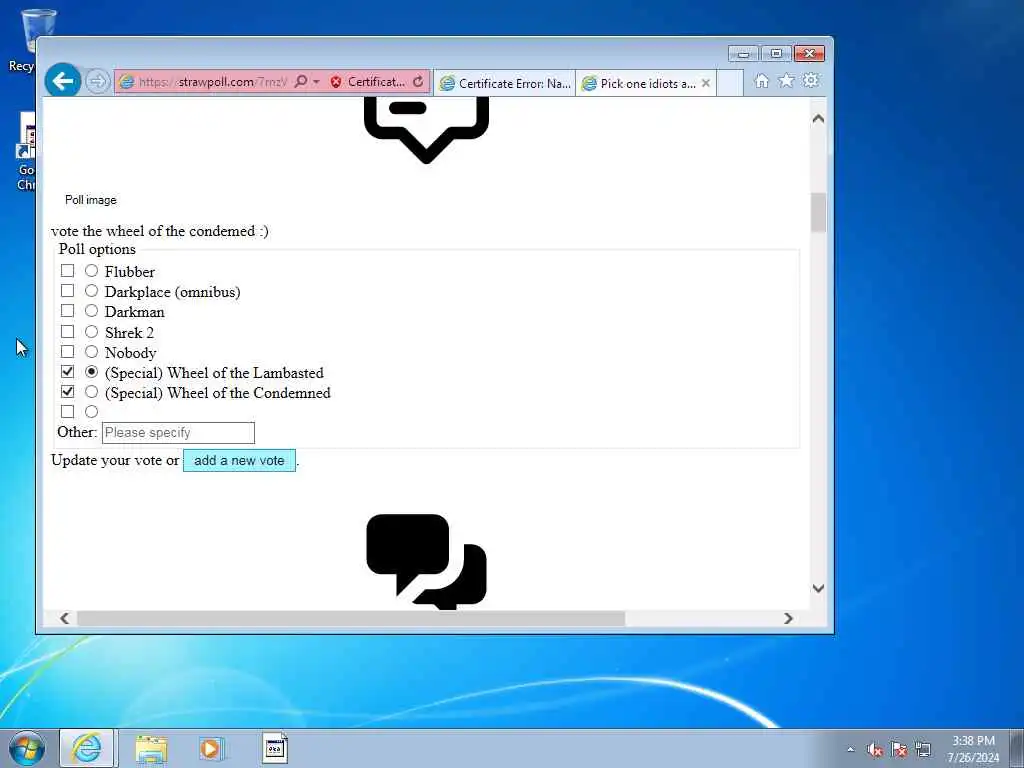Click the Action Center flag icon

tap(899, 750)
